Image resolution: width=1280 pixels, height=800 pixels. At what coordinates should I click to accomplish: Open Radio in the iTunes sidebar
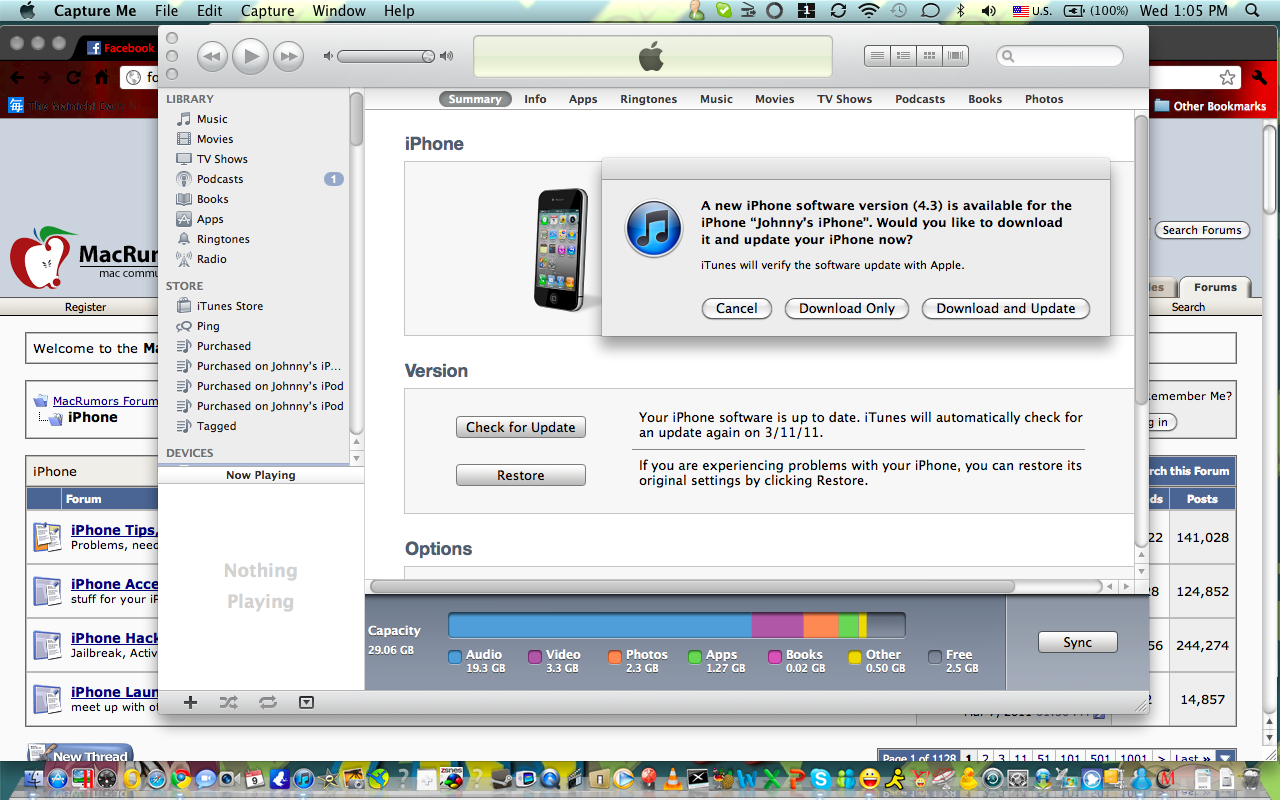coord(211,259)
